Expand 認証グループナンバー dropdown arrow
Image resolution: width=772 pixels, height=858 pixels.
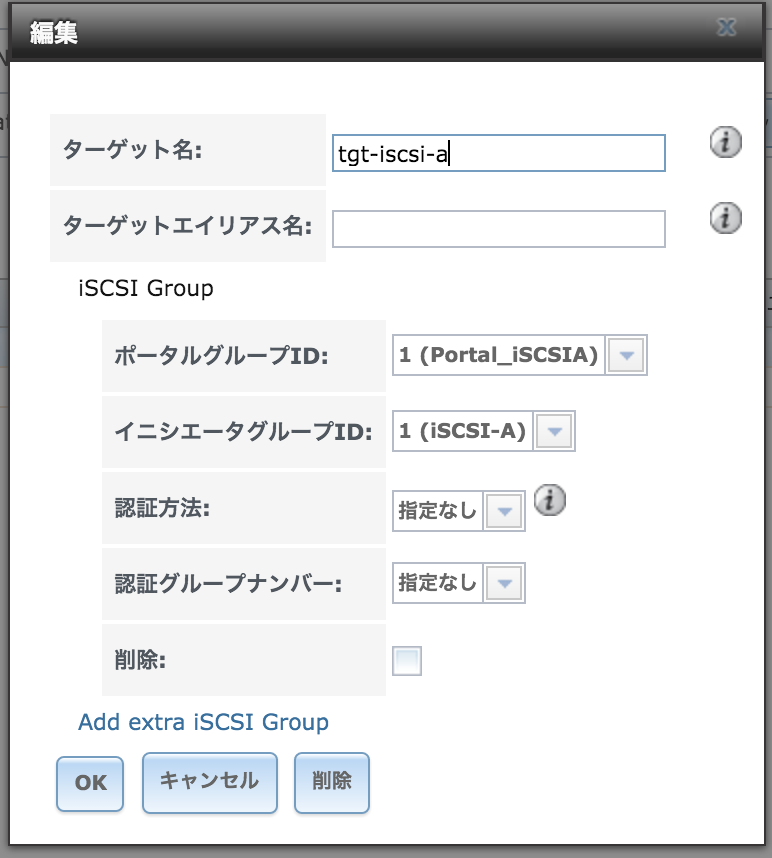click(504, 583)
